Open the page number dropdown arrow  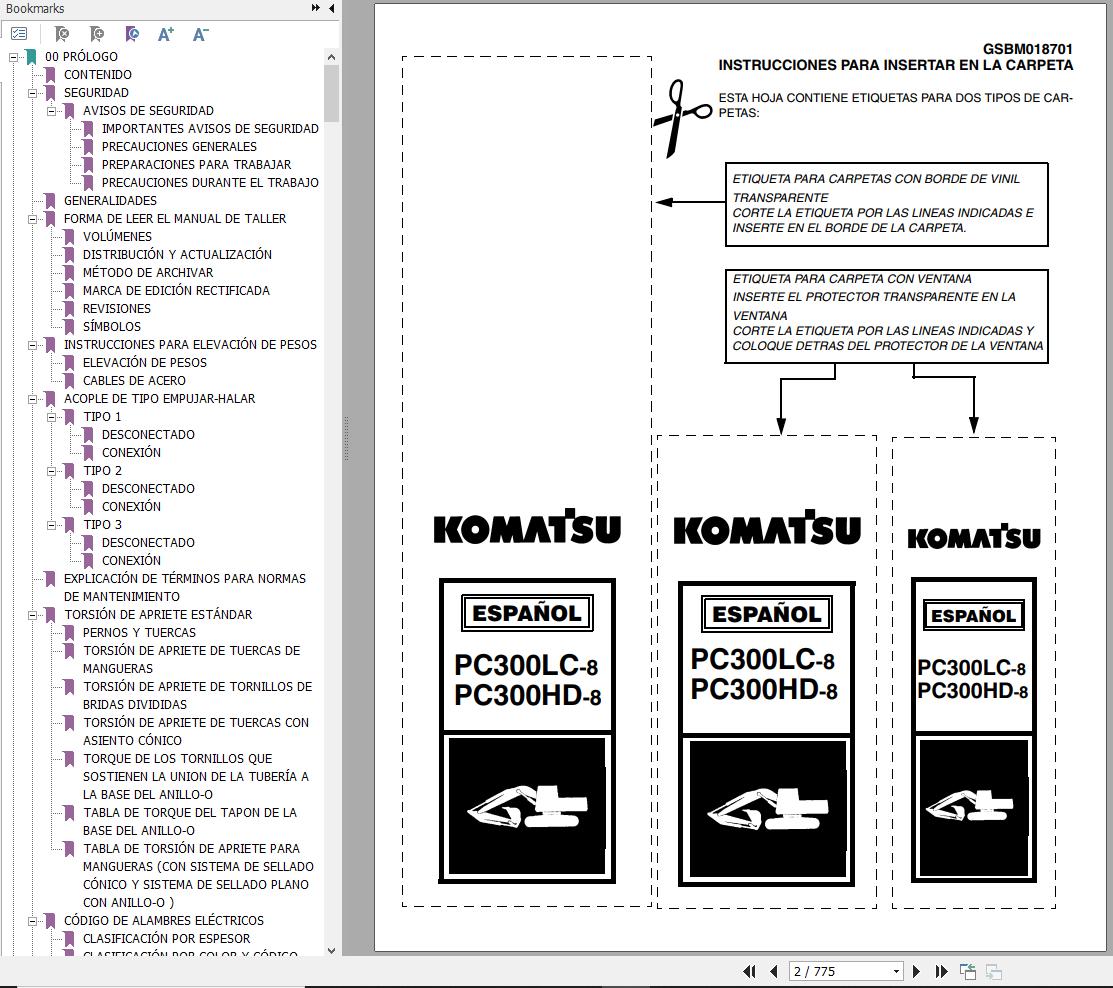pyautogui.click(x=897, y=971)
